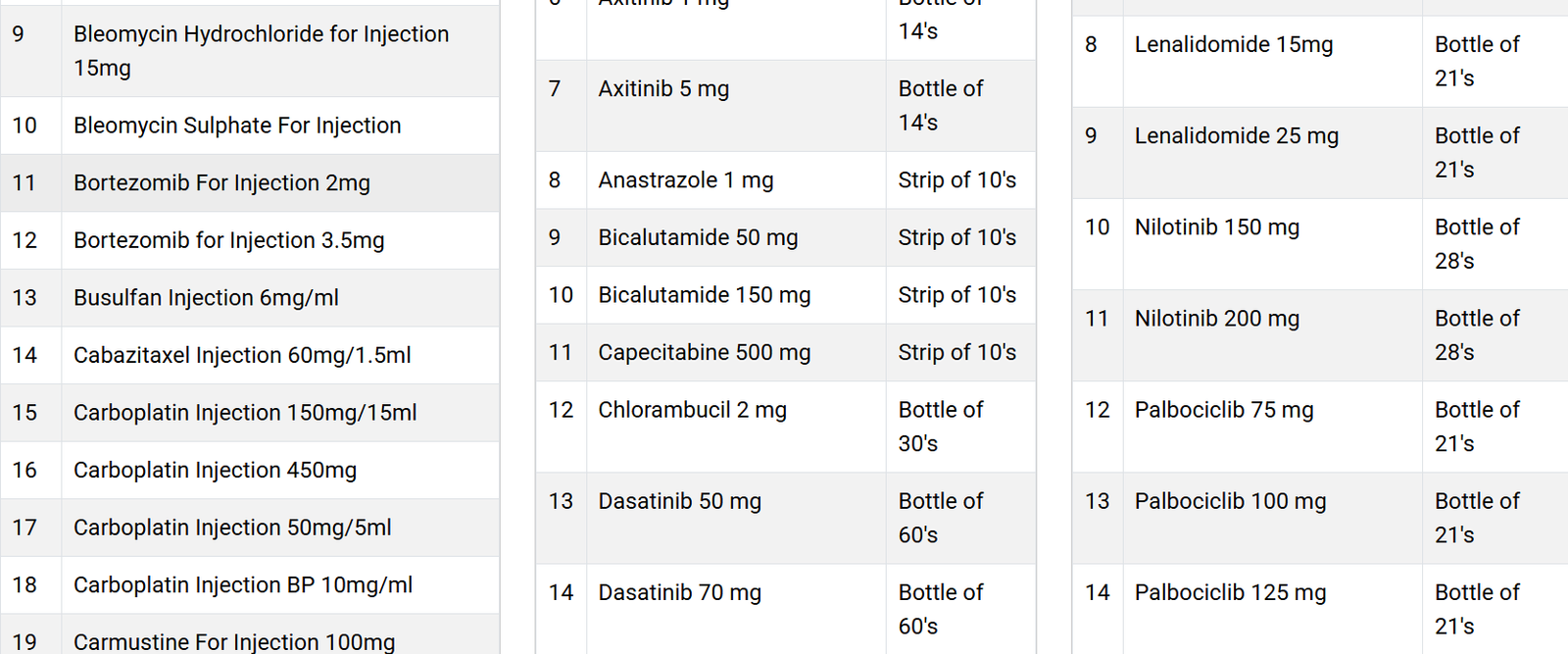Click Carboplatin Injection 150mg/15ml cell
The image size is (1568, 654).
click(280, 413)
